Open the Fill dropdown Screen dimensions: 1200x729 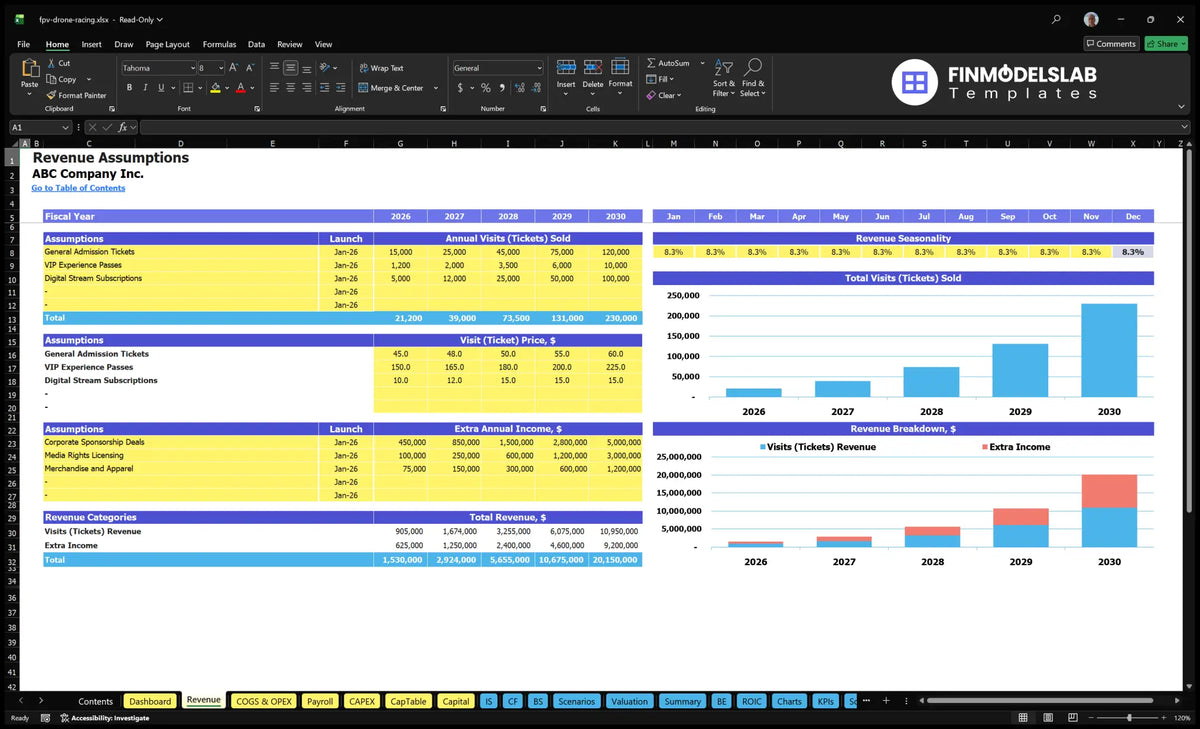coord(660,79)
